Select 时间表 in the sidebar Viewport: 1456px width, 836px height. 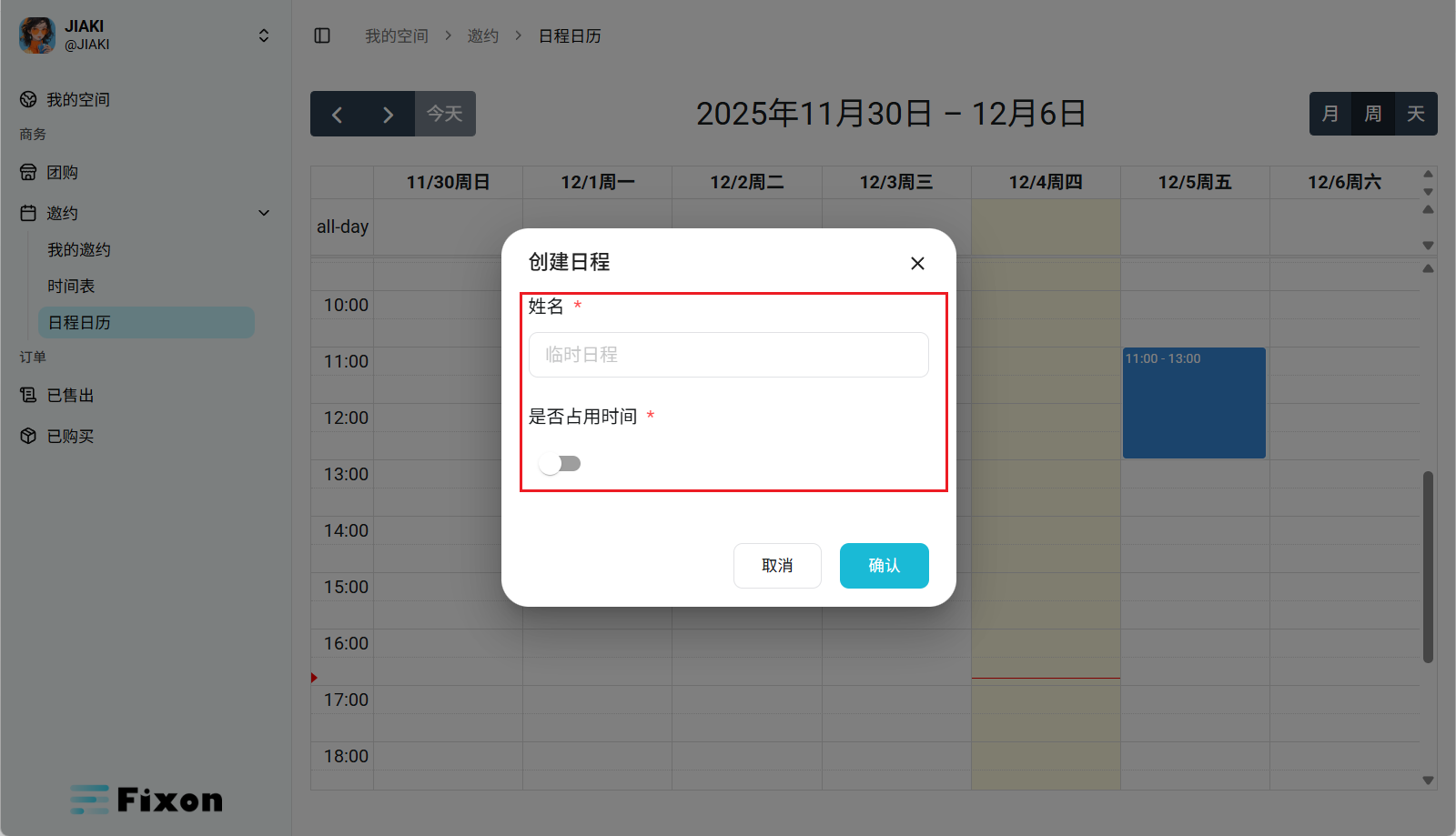(71, 286)
